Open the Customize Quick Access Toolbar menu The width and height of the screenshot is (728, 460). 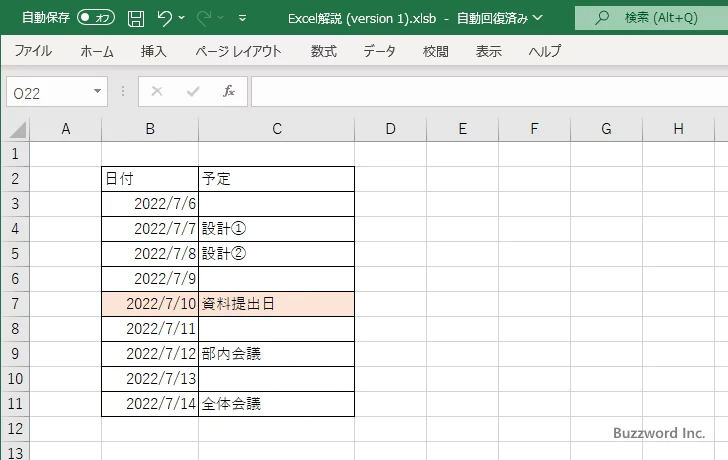(x=242, y=19)
